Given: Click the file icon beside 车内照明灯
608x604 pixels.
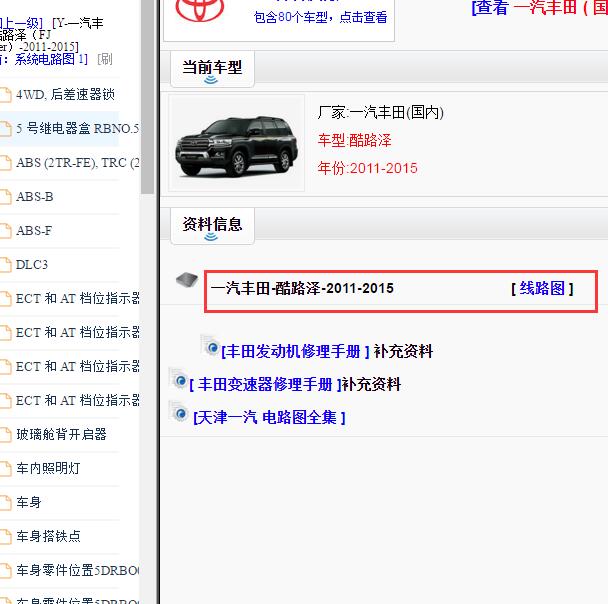Looking at the screenshot, I should click(5, 468).
